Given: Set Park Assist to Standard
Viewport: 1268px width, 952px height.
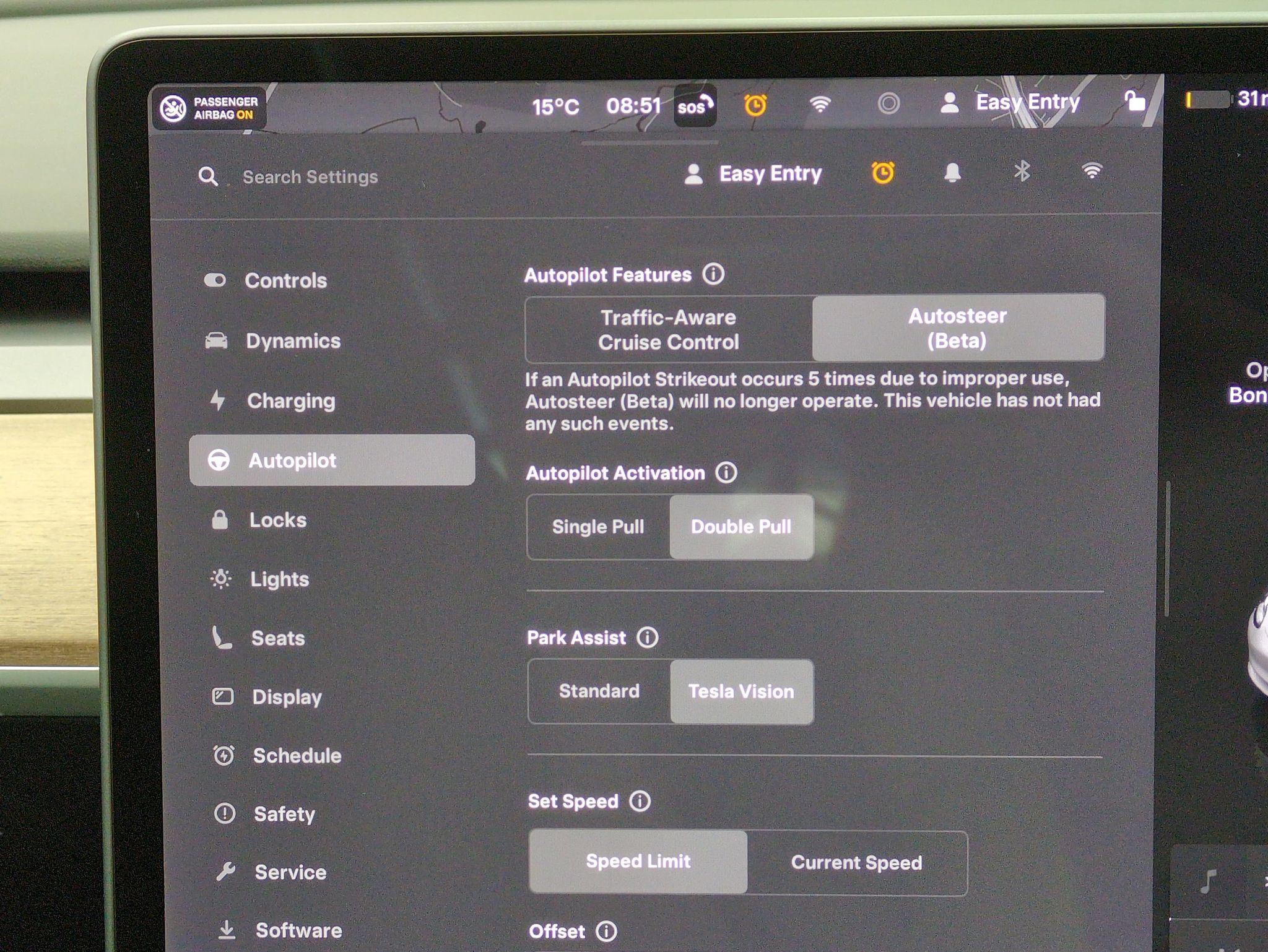Looking at the screenshot, I should coord(599,691).
